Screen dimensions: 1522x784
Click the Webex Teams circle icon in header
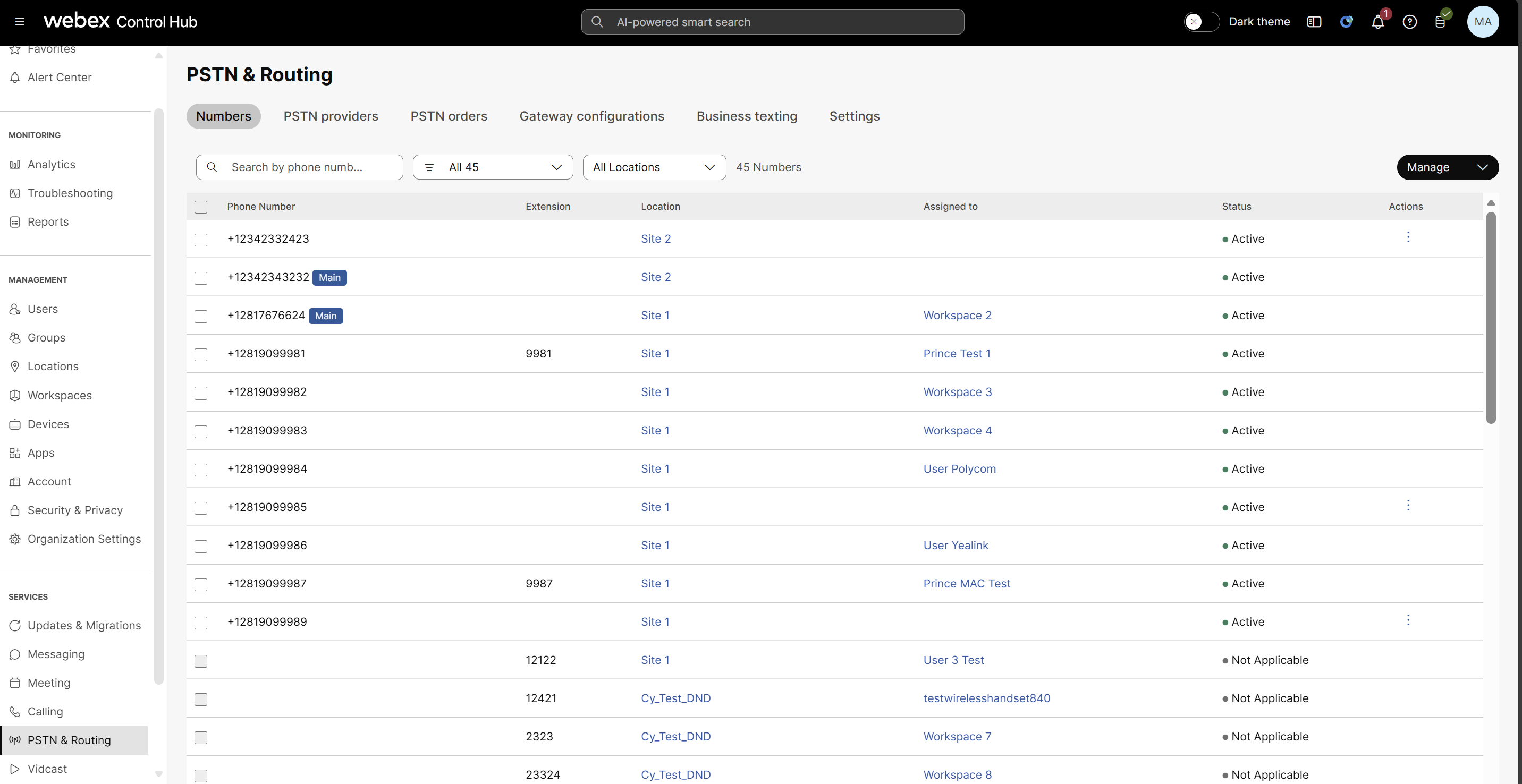[x=1346, y=22]
